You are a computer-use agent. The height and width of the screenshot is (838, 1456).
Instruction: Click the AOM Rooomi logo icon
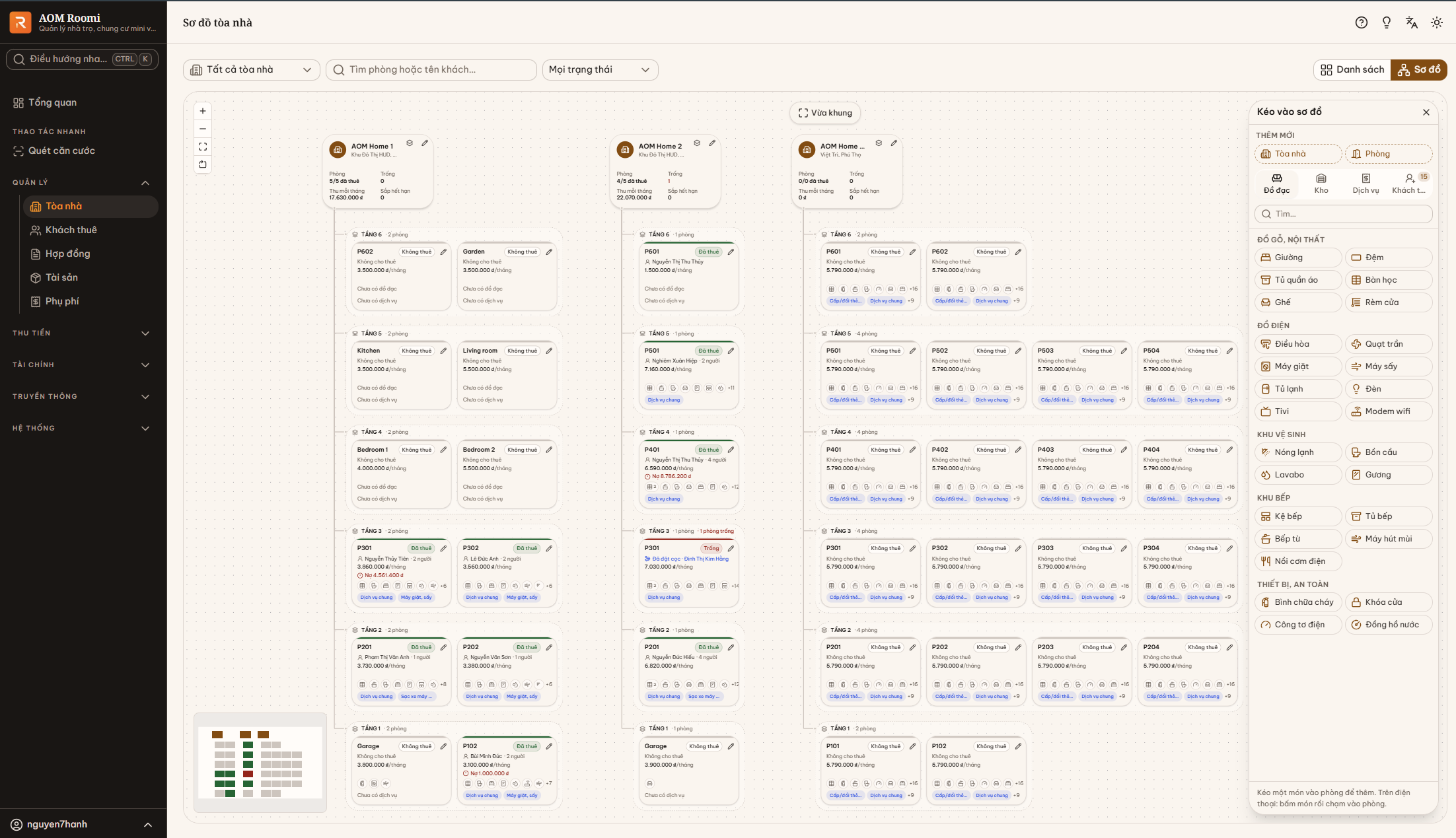coord(20,22)
